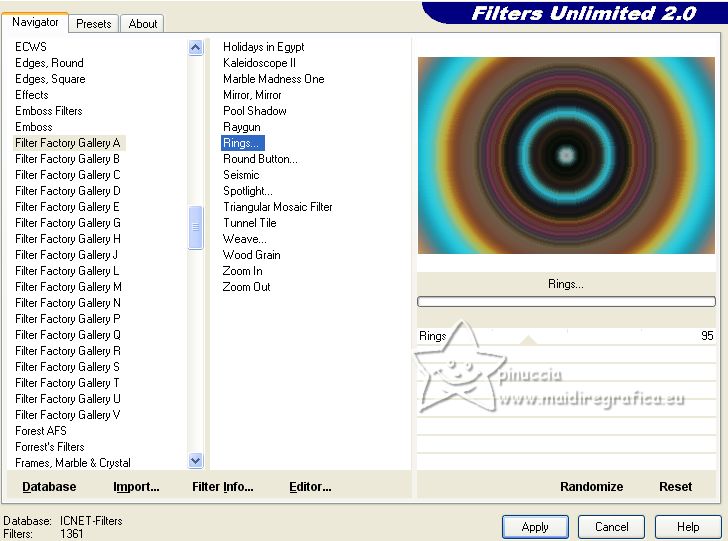The height and width of the screenshot is (541, 728).
Task: Choose the Round Button... filter
Action: pyautogui.click(x=260, y=159)
